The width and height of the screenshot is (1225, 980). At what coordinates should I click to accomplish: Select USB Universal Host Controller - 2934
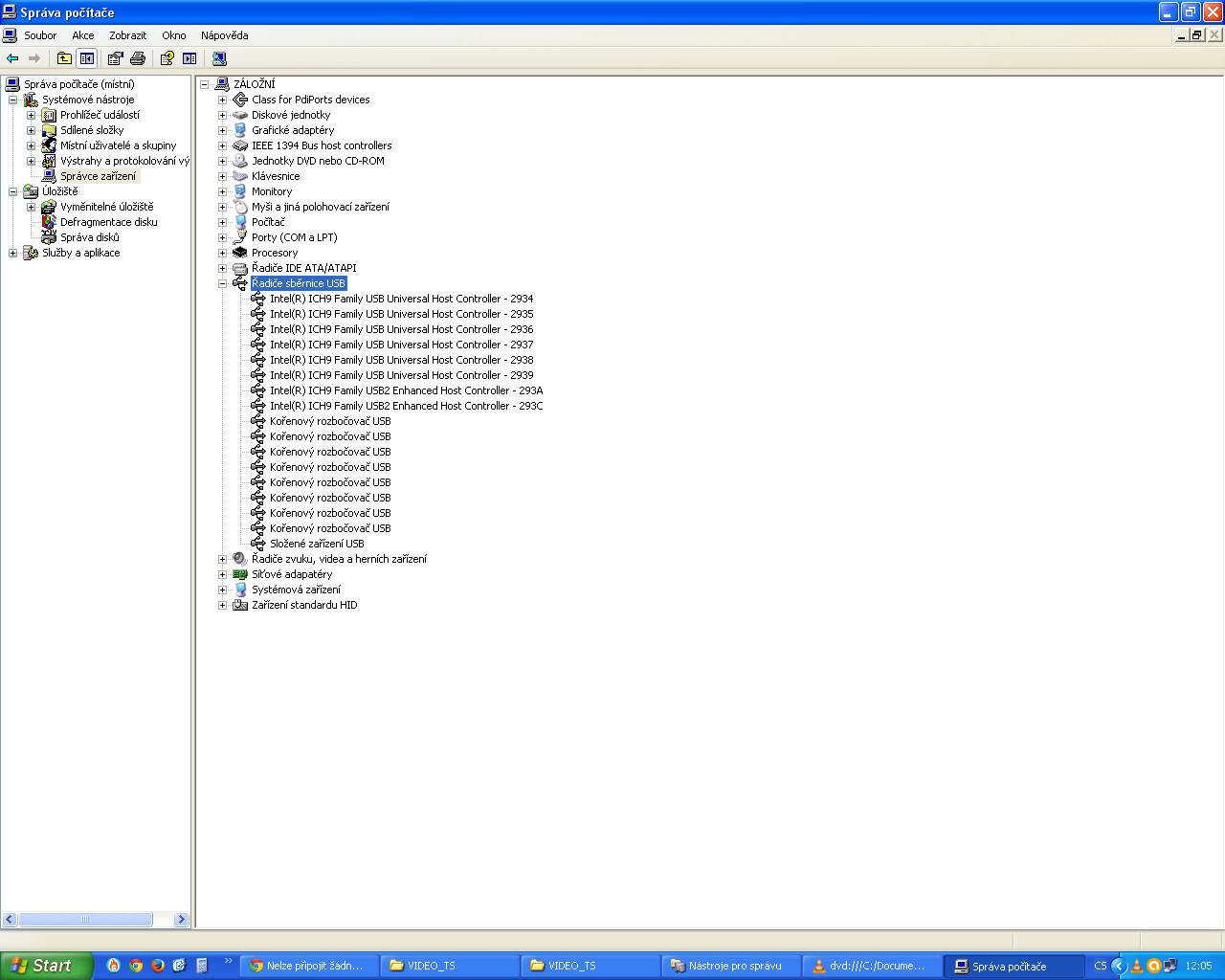(401, 299)
